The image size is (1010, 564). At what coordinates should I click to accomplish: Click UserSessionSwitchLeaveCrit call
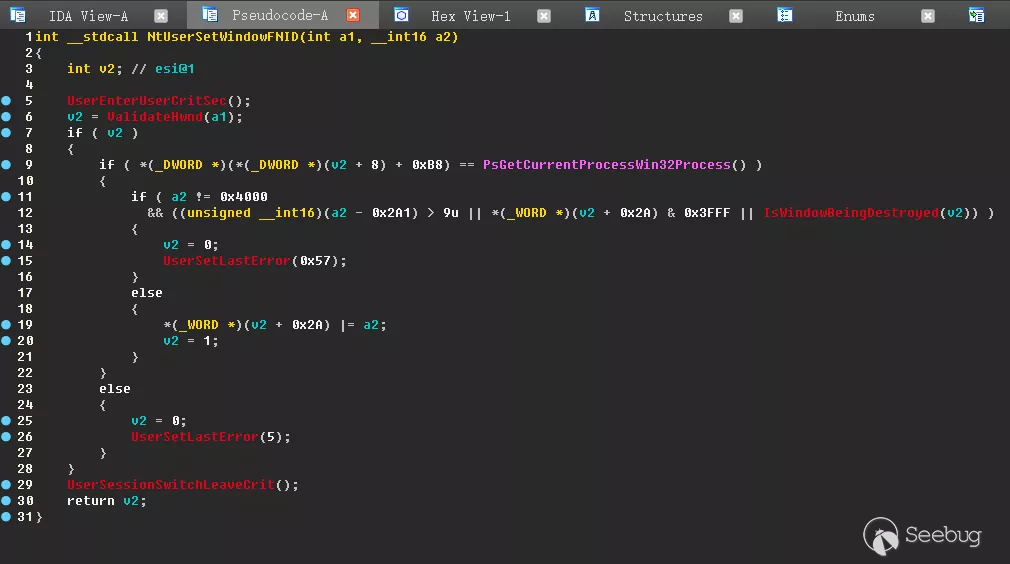tap(171, 484)
